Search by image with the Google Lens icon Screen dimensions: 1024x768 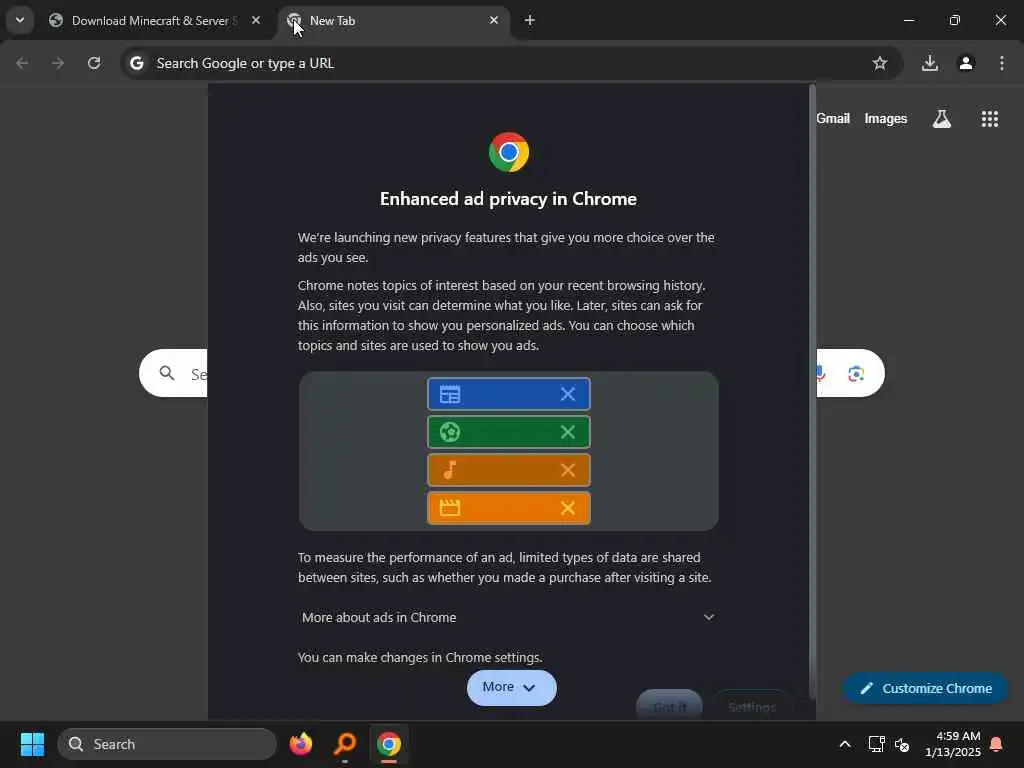pyautogui.click(x=856, y=373)
